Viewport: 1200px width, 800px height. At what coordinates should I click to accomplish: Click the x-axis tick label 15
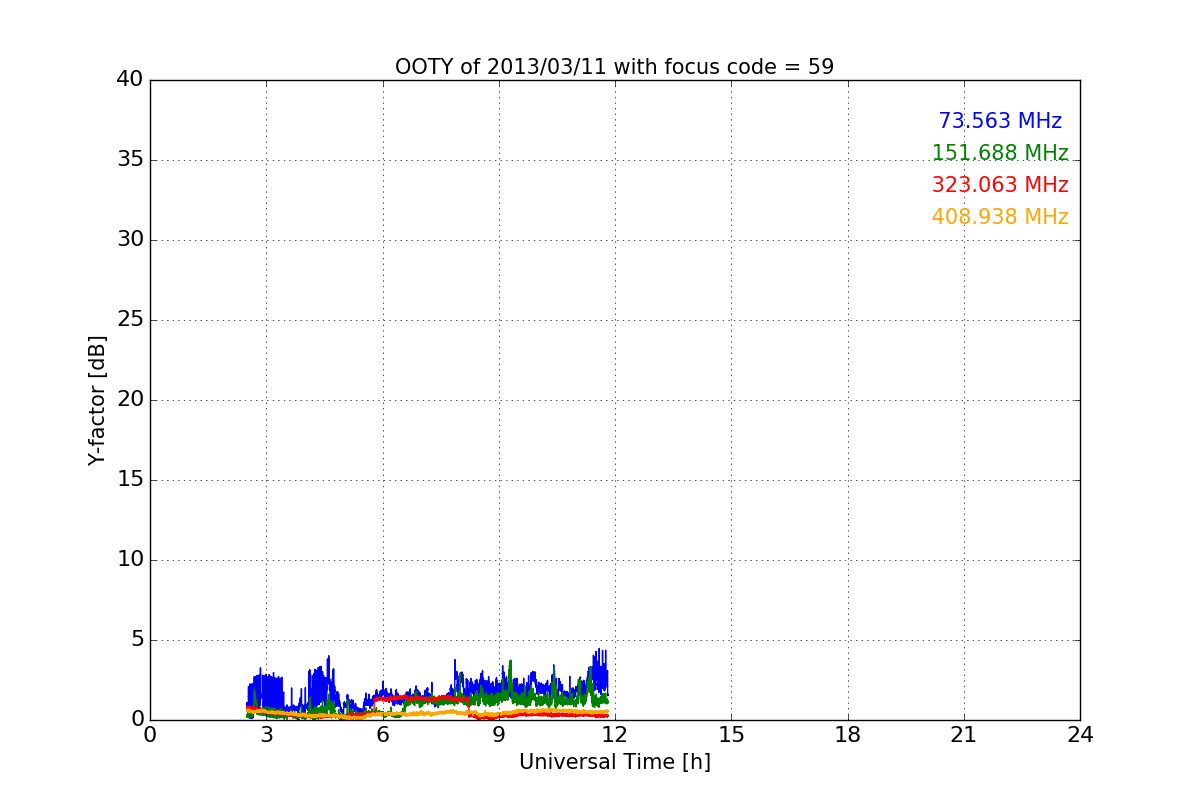tap(731, 735)
